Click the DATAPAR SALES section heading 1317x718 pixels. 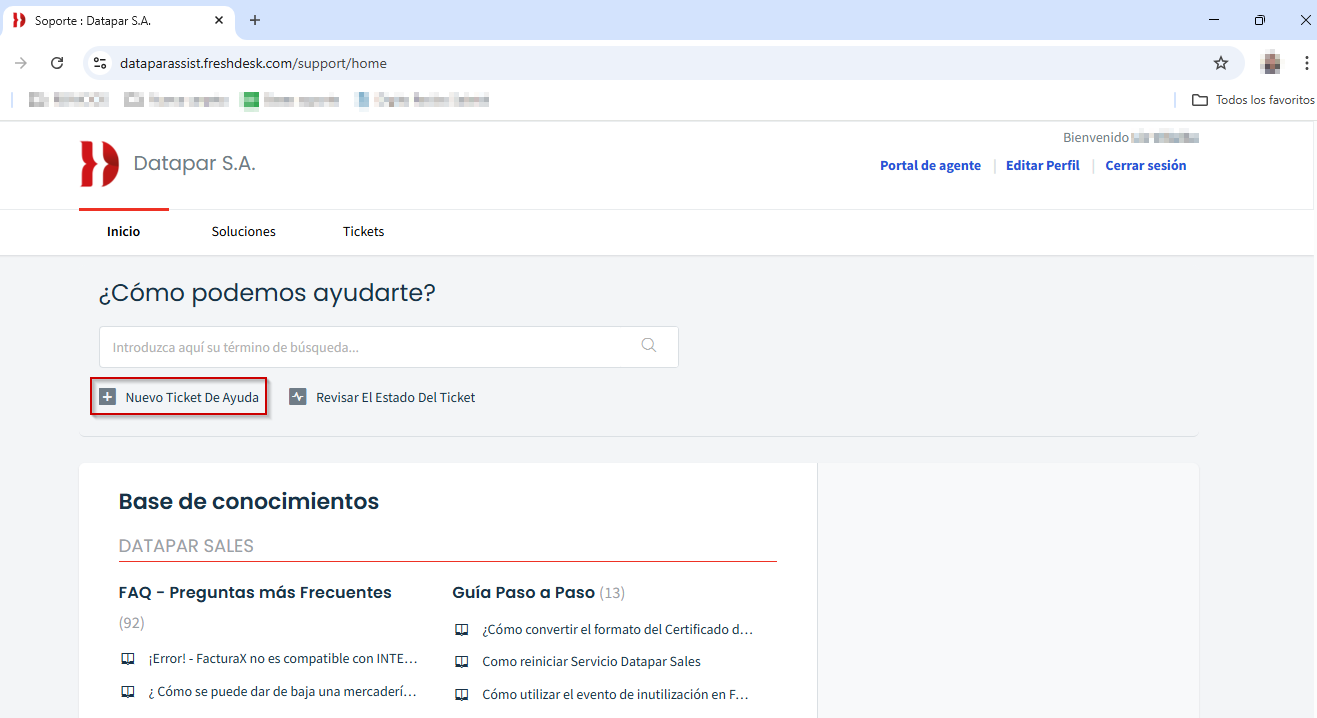(x=186, y=546)
